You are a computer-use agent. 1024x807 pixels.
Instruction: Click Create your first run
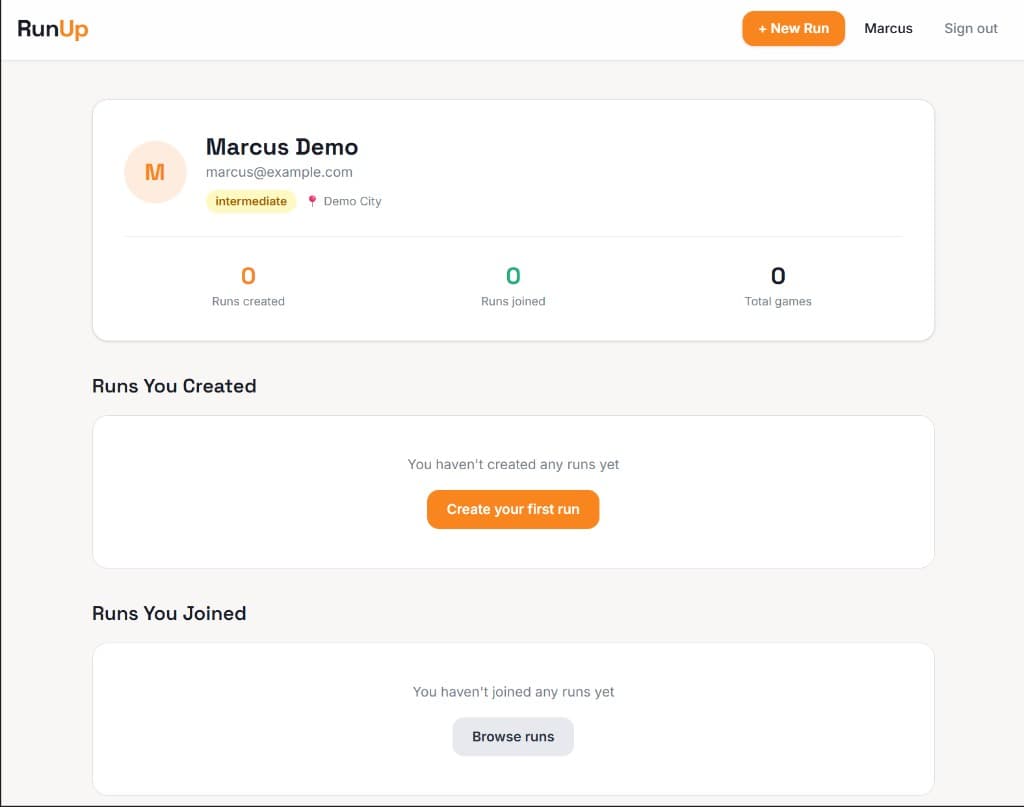[512, 509]
